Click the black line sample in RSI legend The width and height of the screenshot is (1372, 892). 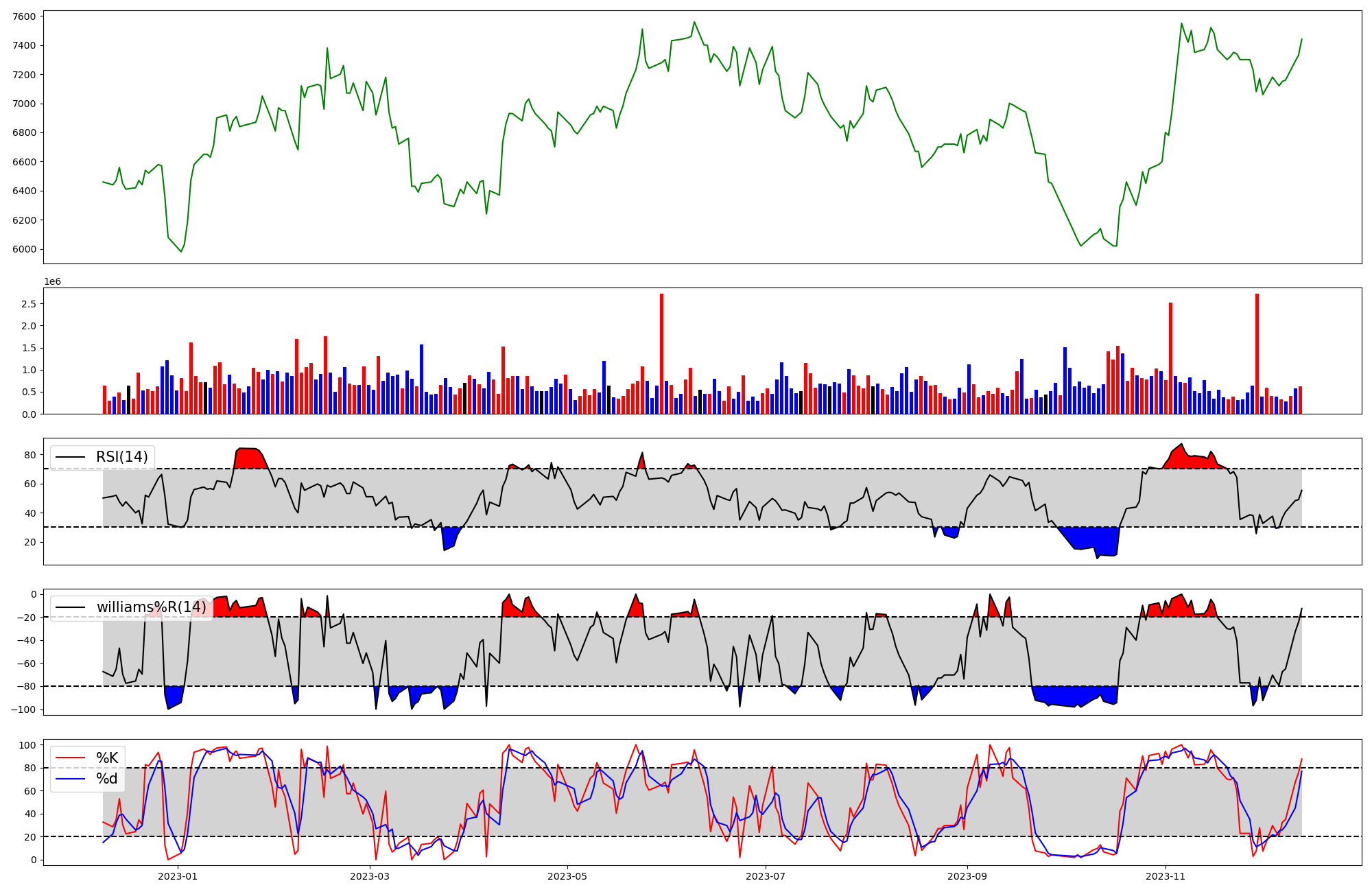pos(70,457)
